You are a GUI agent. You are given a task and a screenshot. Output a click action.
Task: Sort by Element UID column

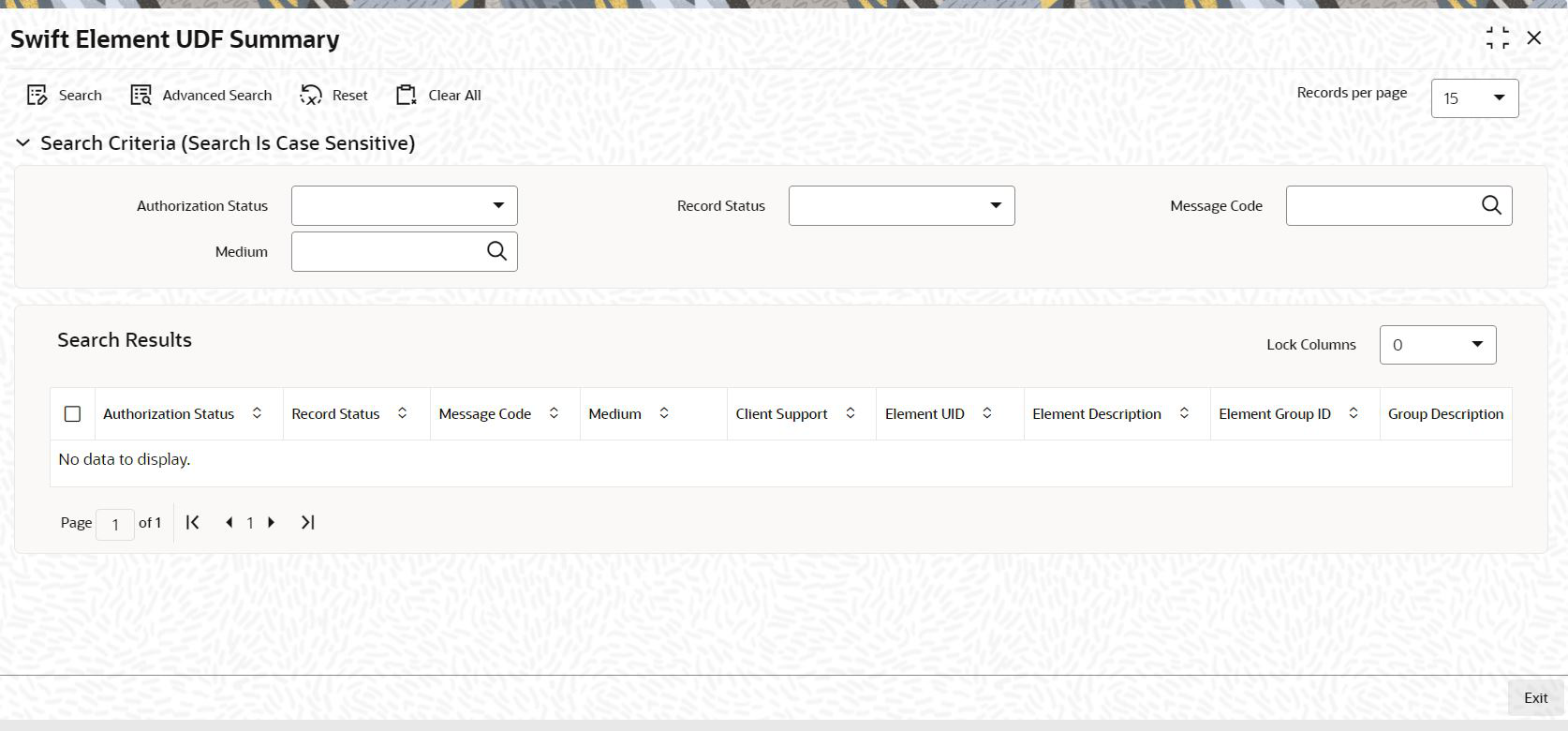coord(987,413)
